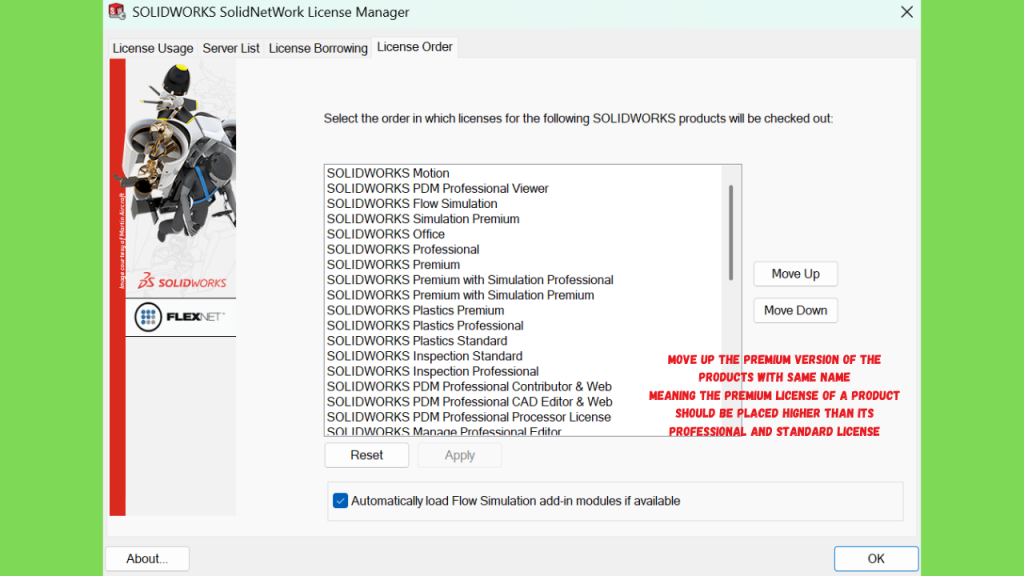The height and width of the screenshot is (576, 1024).
Task: Go to the License Borrowing tab
Action: point(318,48)
